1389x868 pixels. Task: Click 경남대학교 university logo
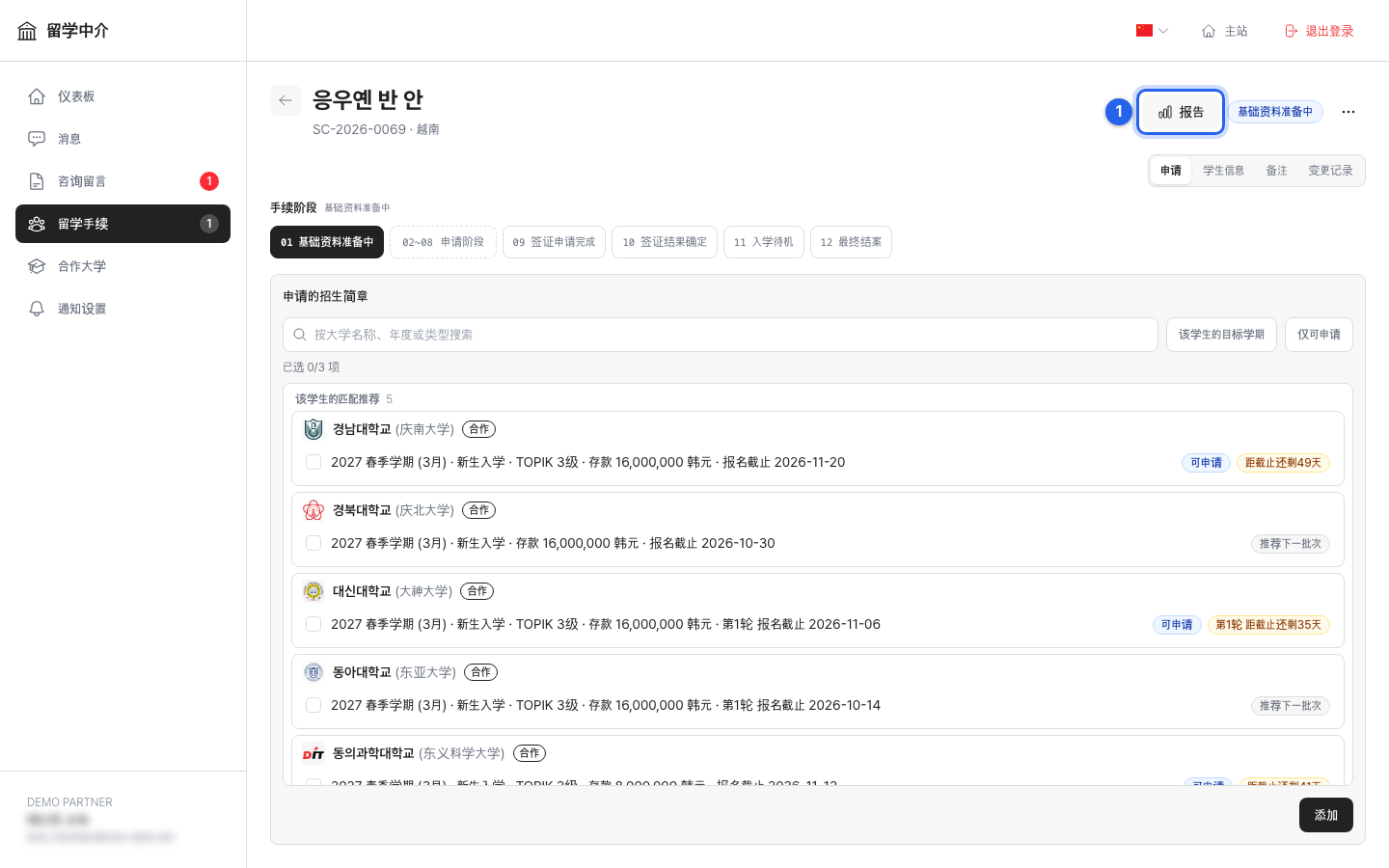coord(313,429)
